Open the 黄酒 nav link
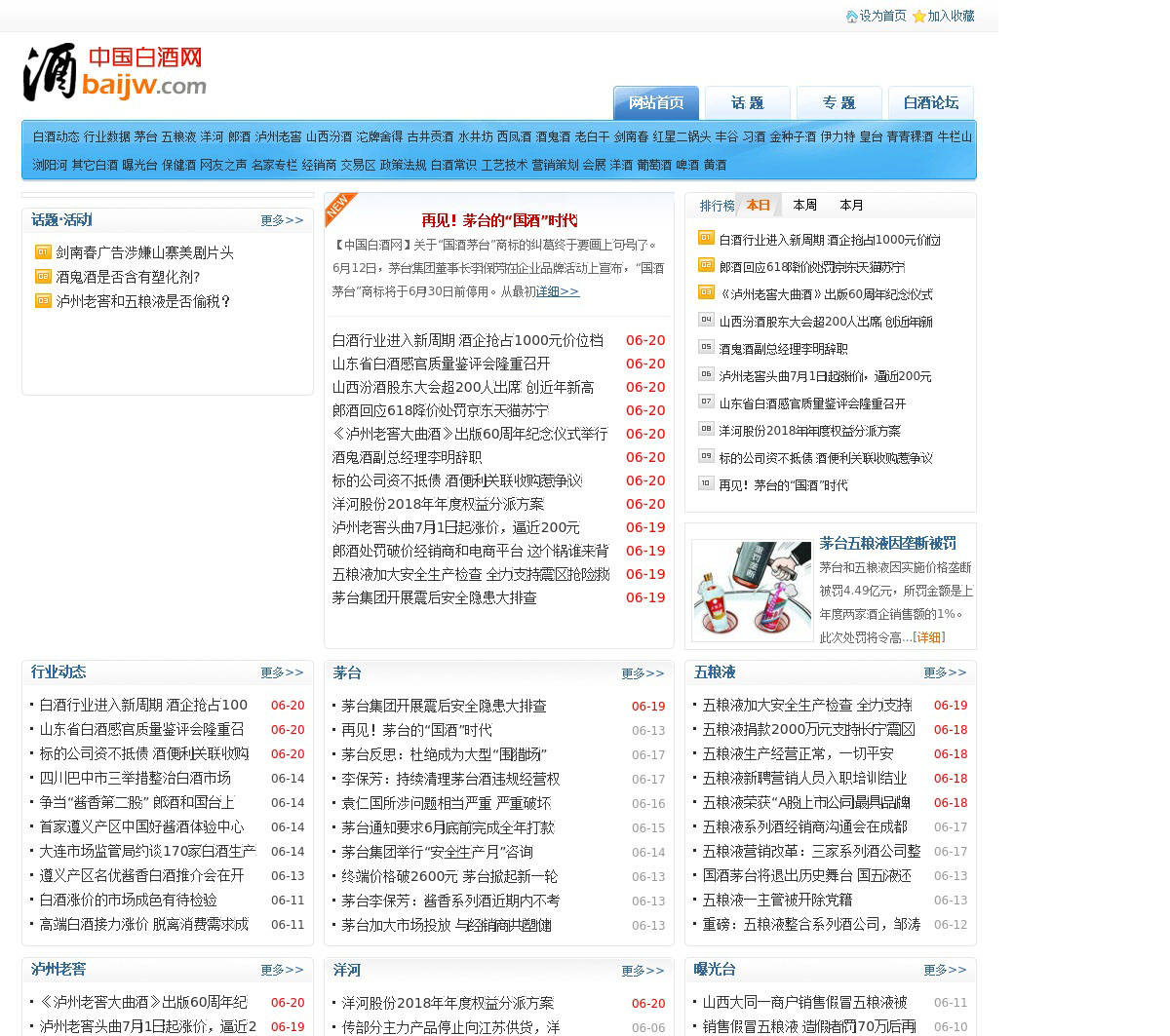The image size is (1170, 1036). 715,166
